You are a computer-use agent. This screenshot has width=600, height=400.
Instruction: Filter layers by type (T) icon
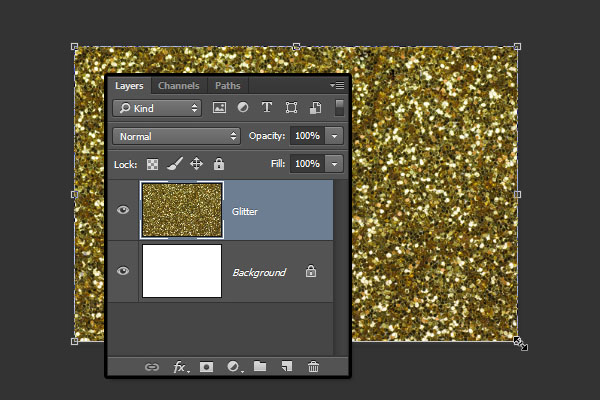267,108
